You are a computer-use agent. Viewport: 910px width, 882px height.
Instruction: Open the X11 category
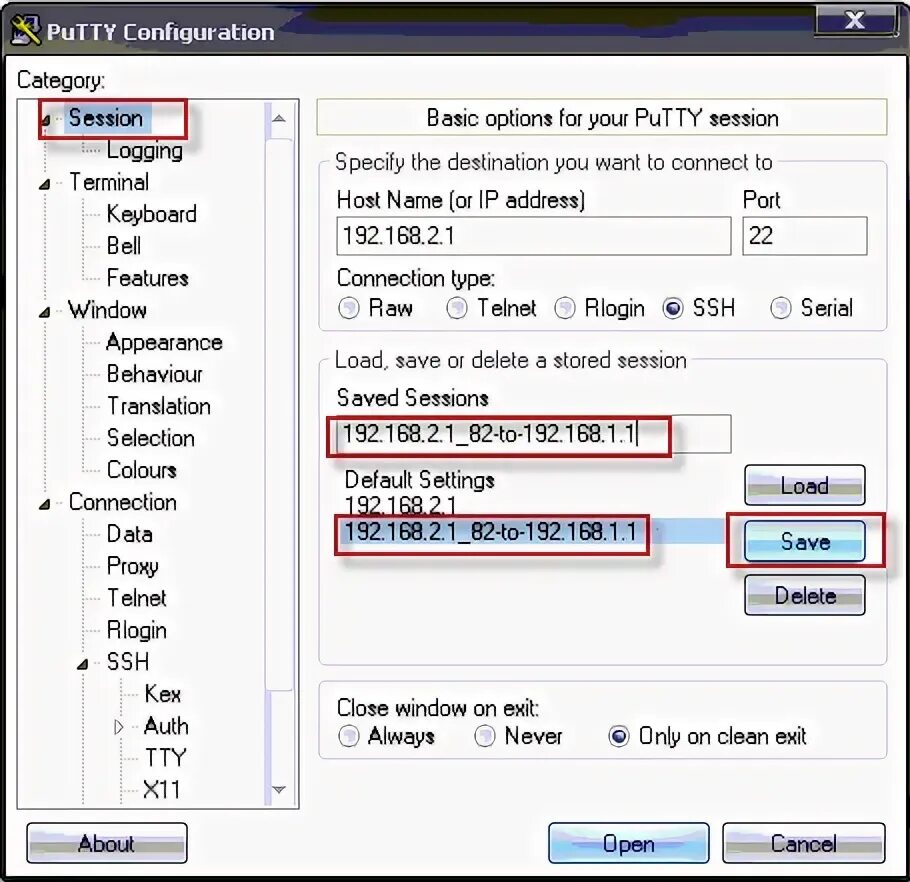(162, 790)
